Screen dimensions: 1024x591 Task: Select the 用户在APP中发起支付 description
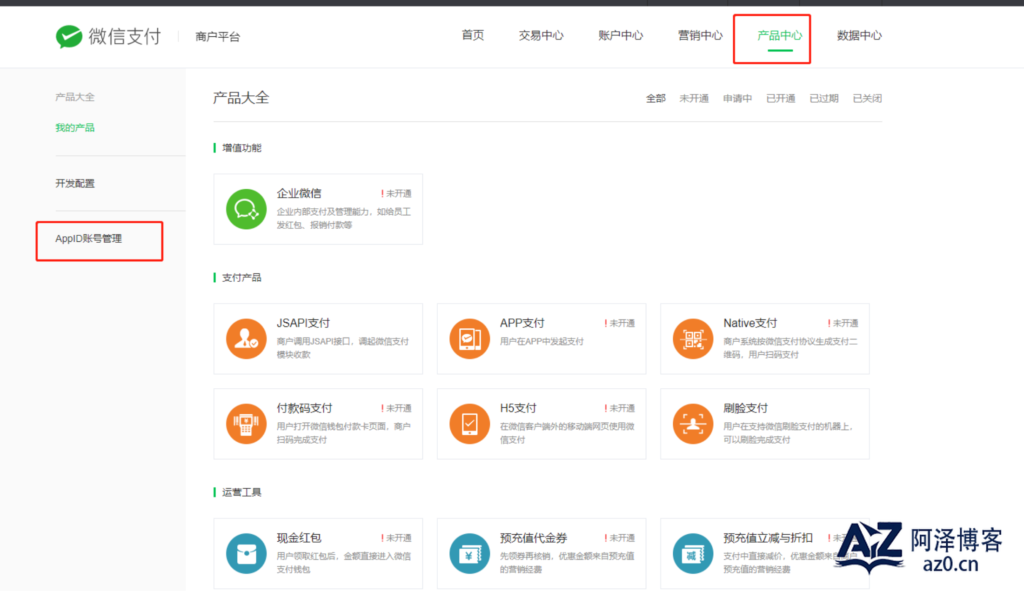(x=541, y=342)
